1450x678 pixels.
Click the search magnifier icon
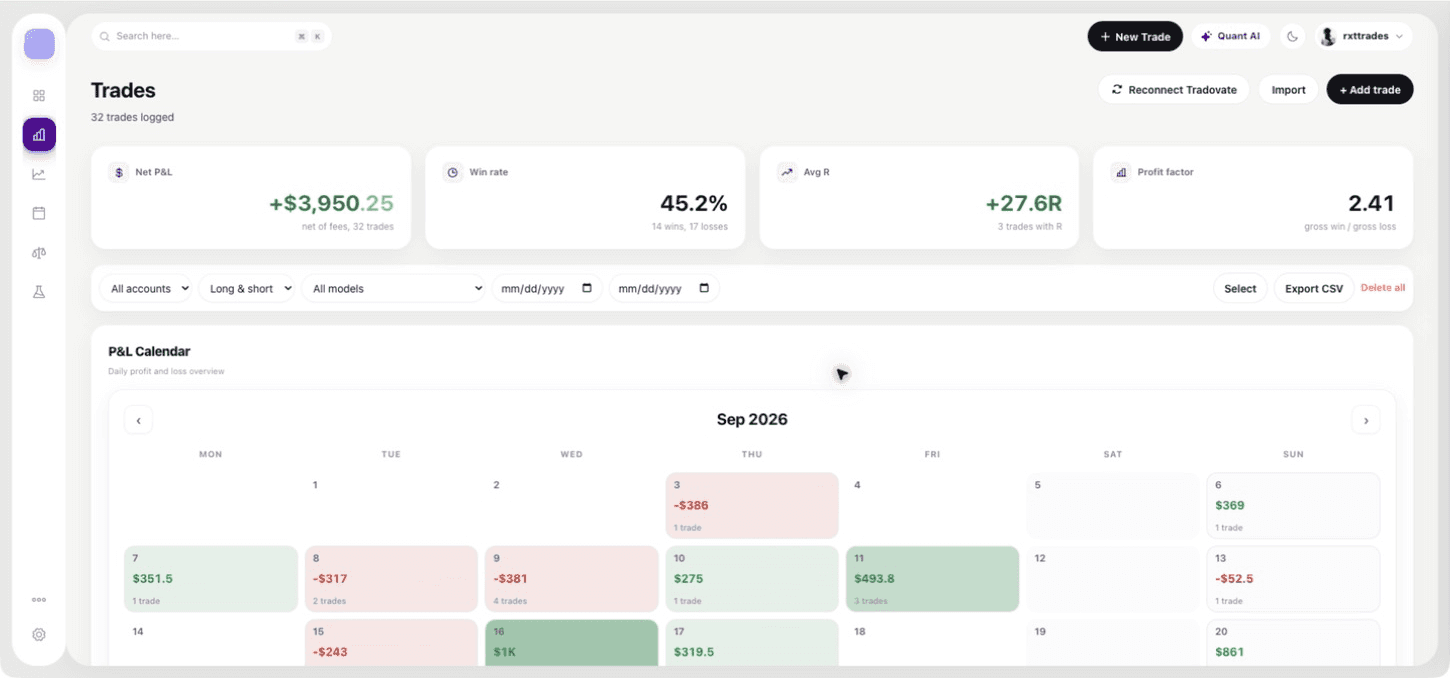(x=105, y=36)
